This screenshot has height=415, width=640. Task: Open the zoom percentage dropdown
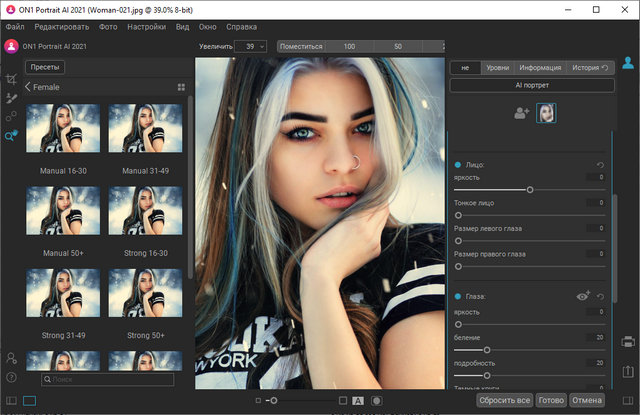pyautogui.click(x=251, y=46)
